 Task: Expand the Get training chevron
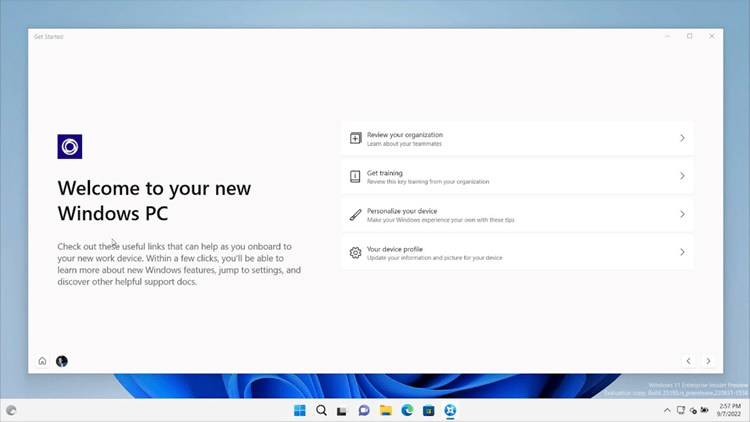tap(682, 176)
